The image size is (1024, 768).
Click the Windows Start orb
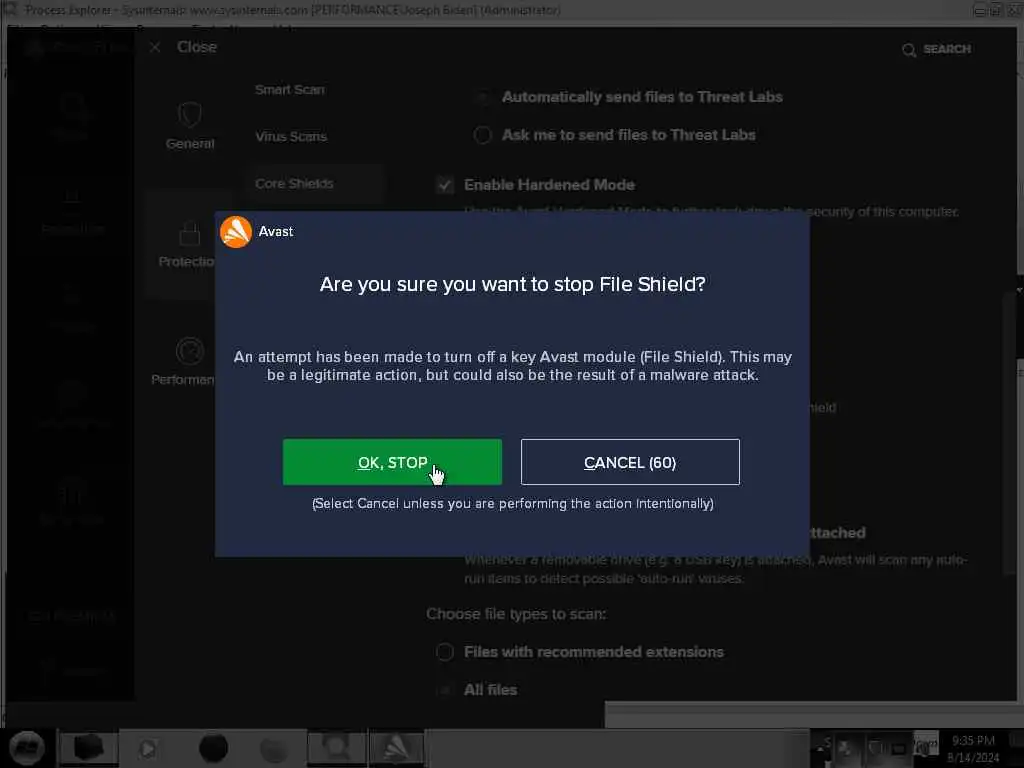click(x=27, y=748)
